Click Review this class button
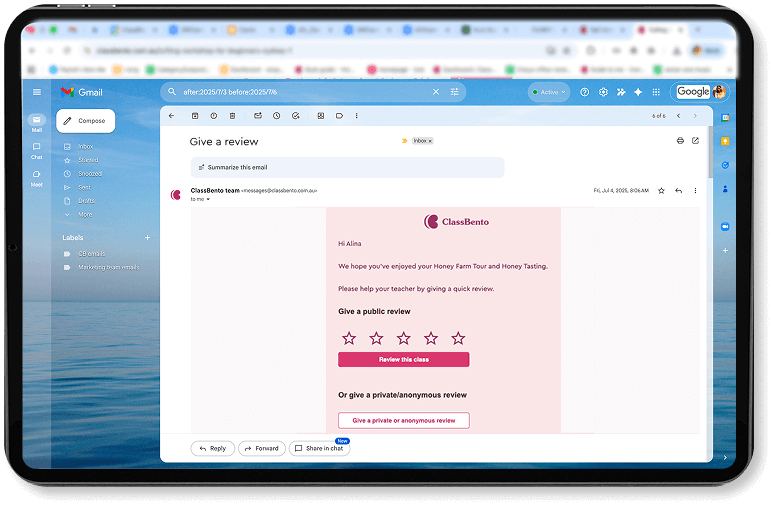The image size is (774, 506). 404,359
